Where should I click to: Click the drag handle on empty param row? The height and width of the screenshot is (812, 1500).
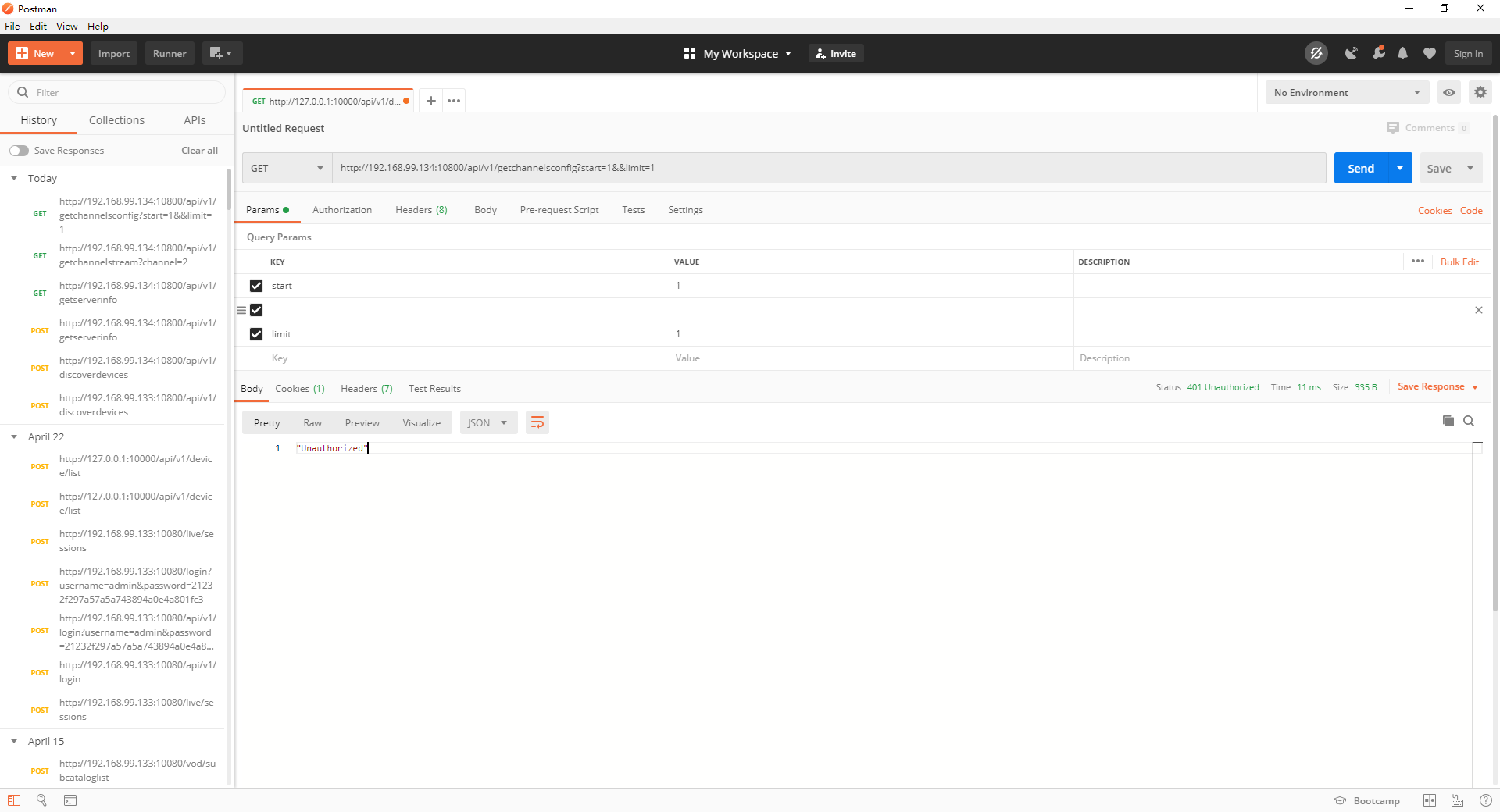[x=241, y=310]
